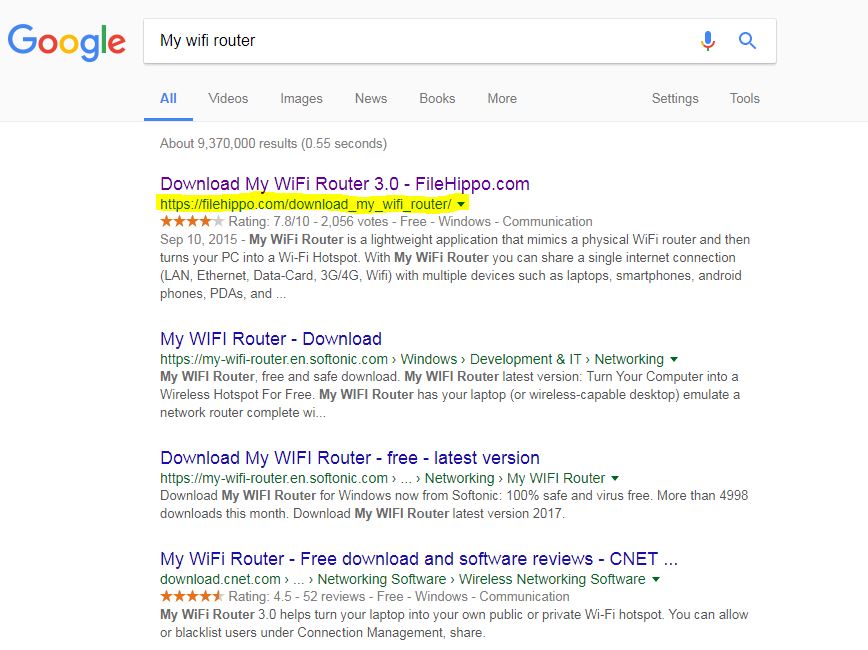Start voice search with microphone icon
The width and height of the screenshot is (868, 650).
click(707, 40)
